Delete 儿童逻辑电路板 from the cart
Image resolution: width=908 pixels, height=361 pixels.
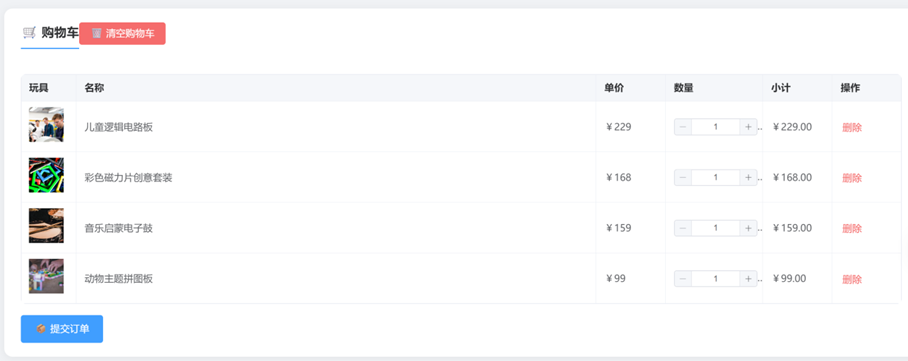(852, 127)
